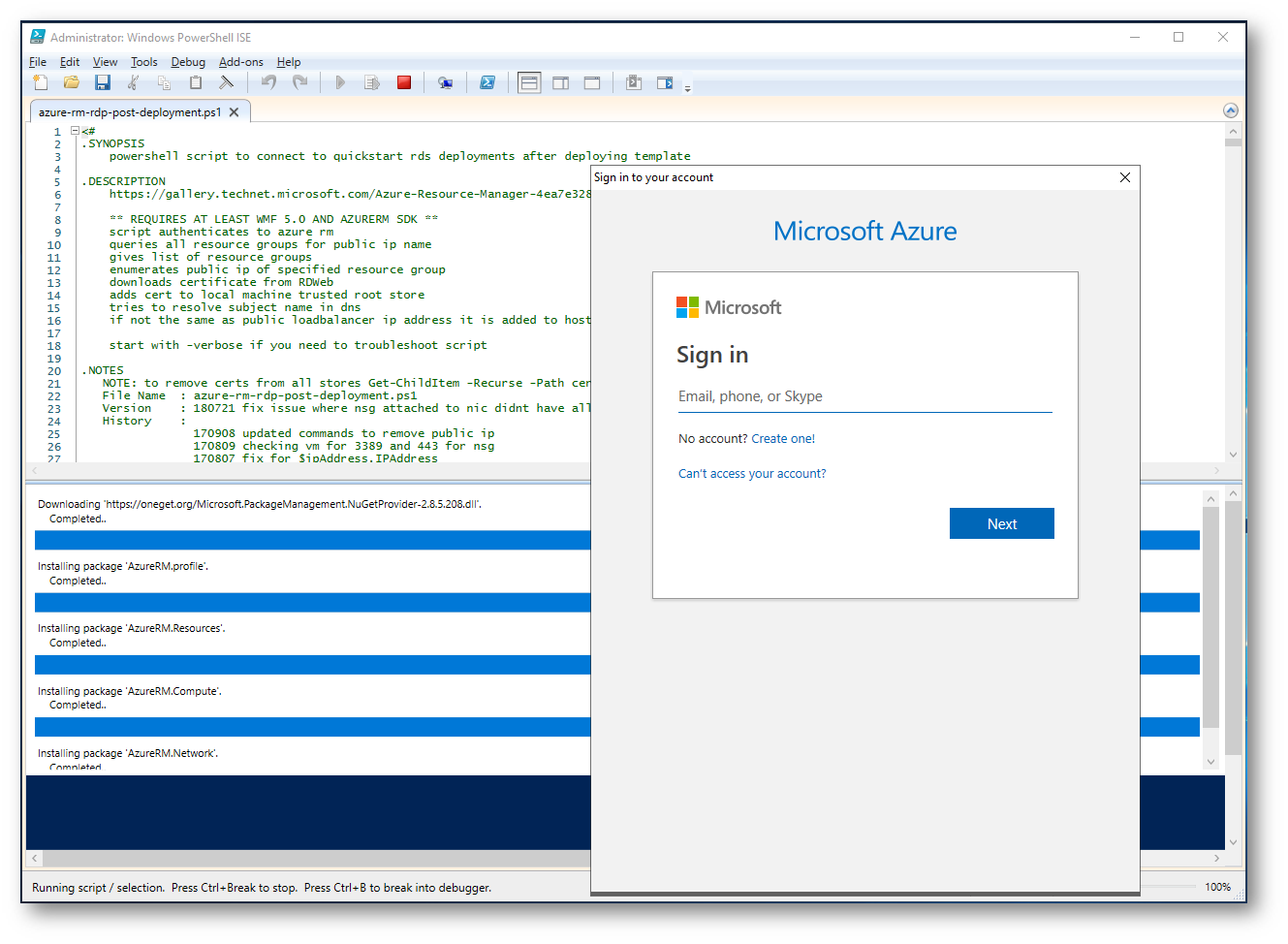Run selection using the Run Selection icon
Screen dimensions: 1288x944
coord(372,82)
